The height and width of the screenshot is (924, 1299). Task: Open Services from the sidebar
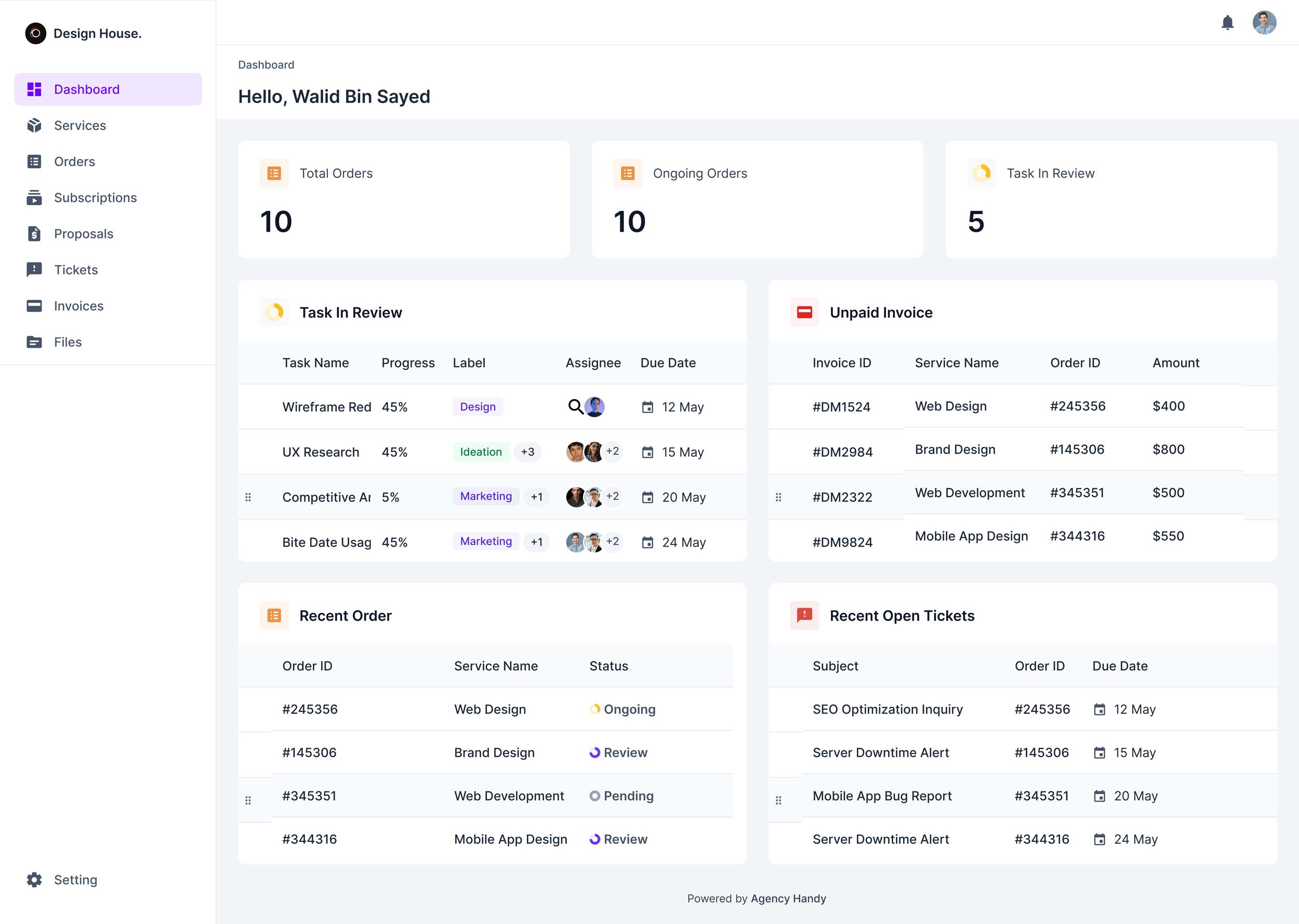[79, 125]
